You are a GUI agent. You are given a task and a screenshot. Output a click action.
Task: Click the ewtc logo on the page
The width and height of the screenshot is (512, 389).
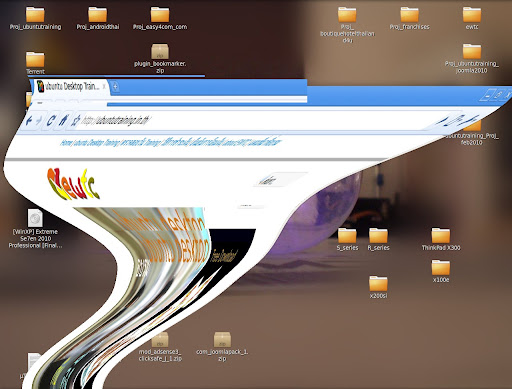tap(73, 184)
